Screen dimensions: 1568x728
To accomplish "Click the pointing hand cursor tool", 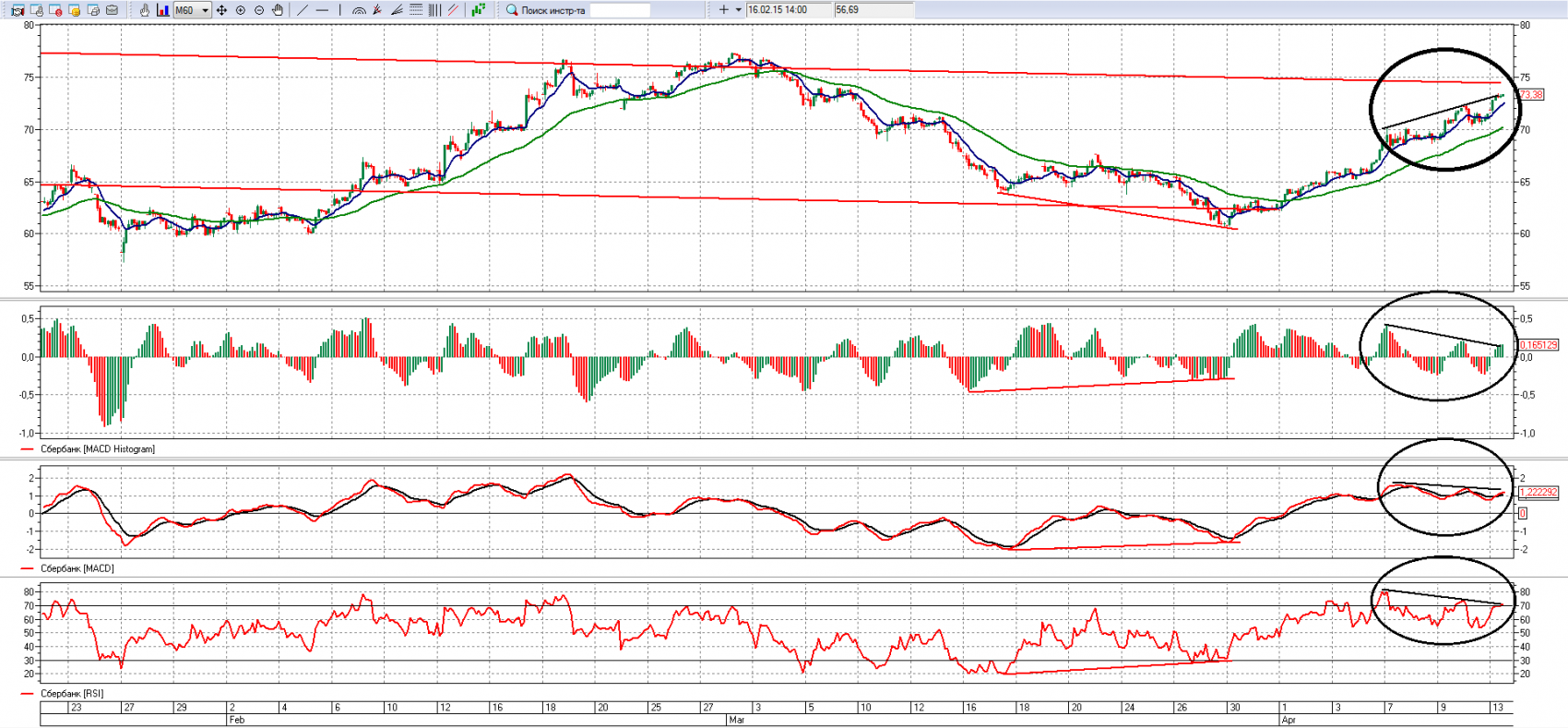I will (145, 10).
